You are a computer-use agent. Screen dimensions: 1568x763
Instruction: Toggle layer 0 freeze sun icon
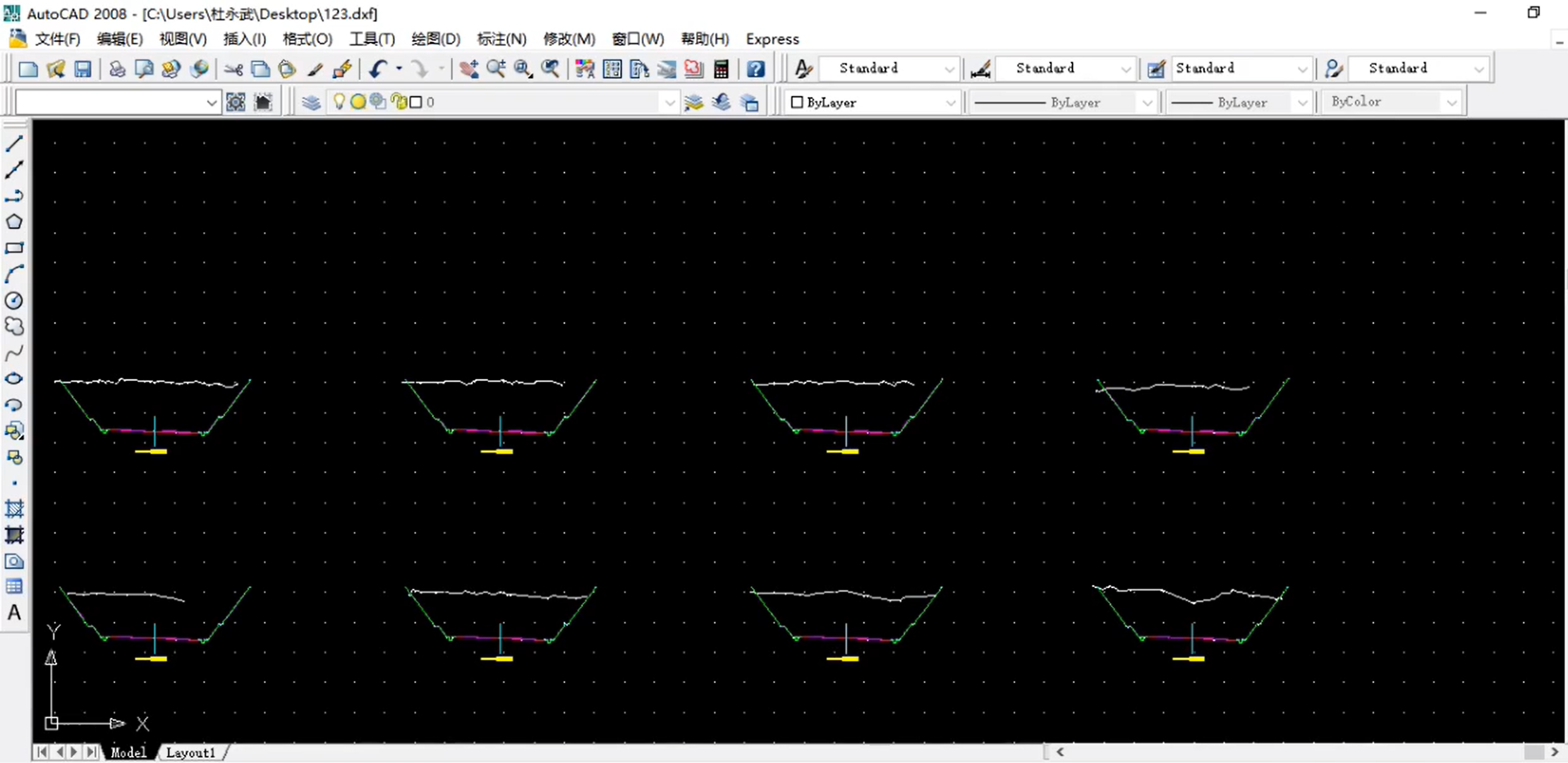point(358,102)
